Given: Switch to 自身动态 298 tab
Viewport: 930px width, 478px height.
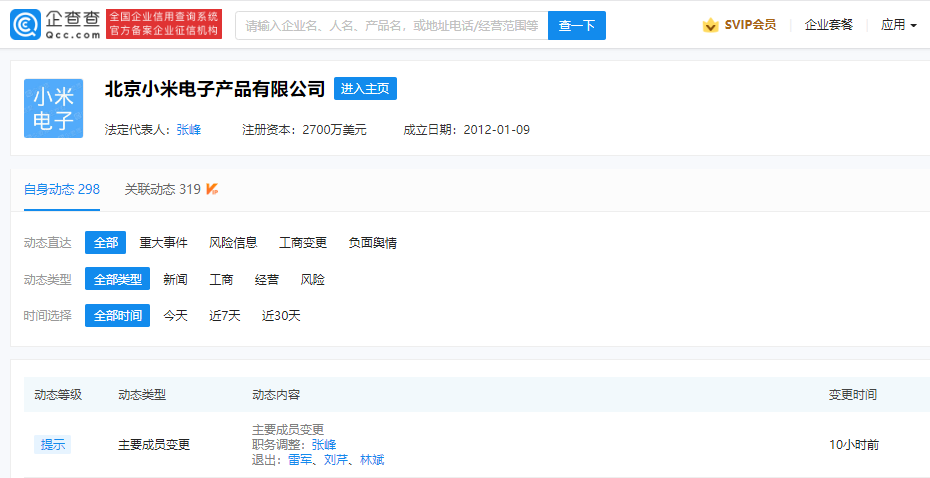Looking at the screenshot, I should pos(62,190).
